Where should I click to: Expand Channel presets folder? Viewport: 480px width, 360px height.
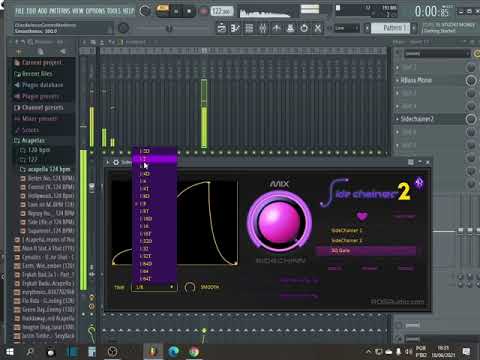42,108
